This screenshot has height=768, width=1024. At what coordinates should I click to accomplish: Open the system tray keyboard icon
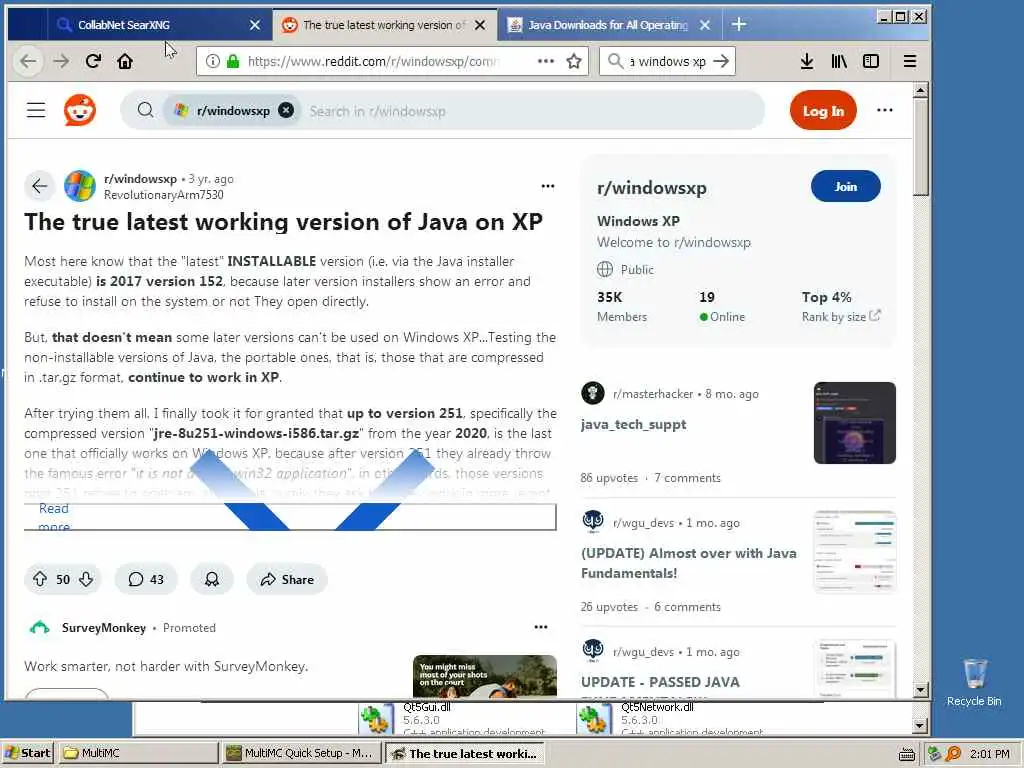click(906, 754)
